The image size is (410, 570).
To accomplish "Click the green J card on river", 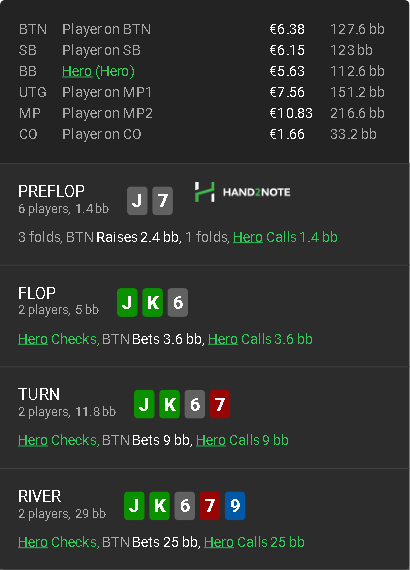I will point(134,506).
